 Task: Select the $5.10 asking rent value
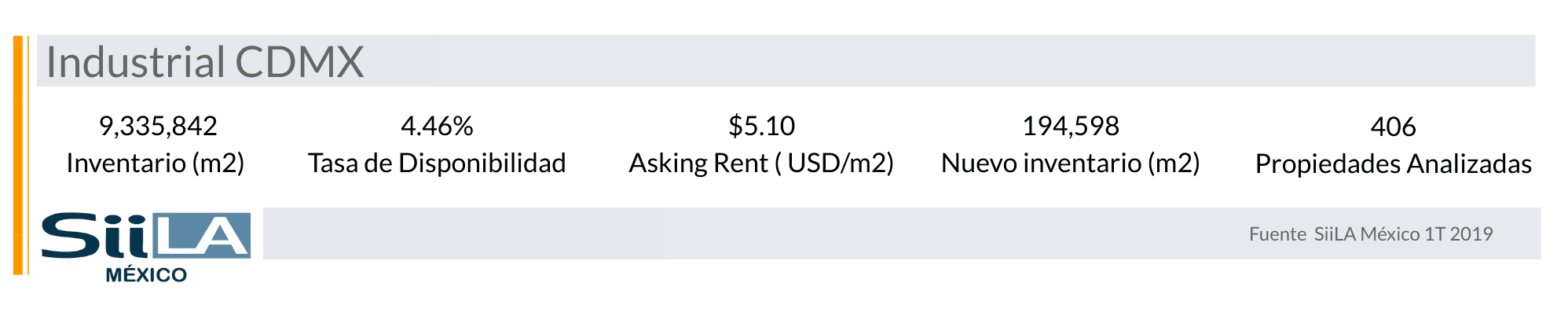761,126
